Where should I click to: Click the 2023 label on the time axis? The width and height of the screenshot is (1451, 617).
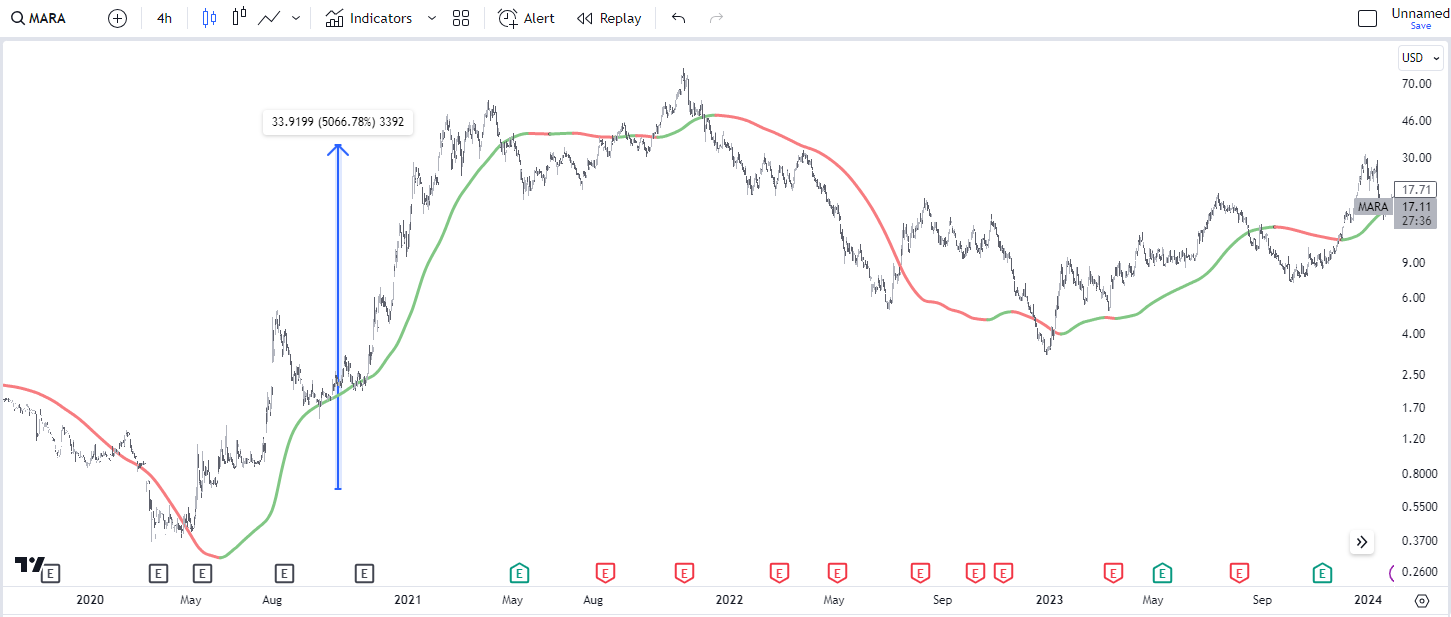point(1049,600)
